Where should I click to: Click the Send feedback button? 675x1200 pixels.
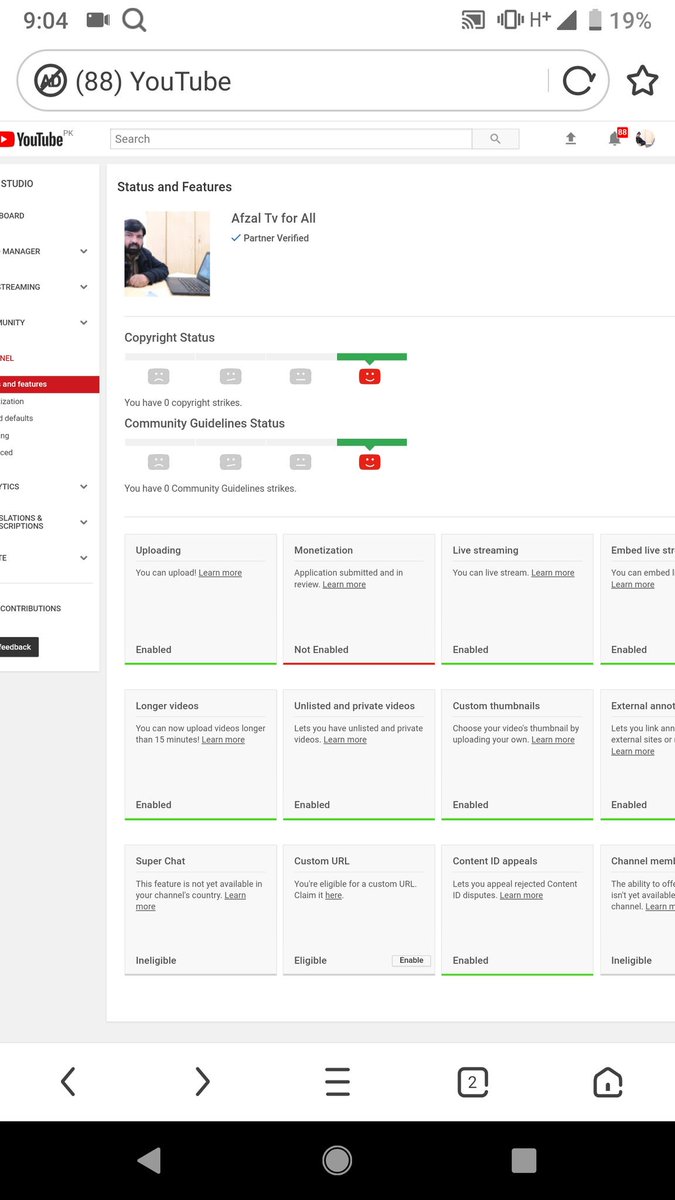[19, 647]
